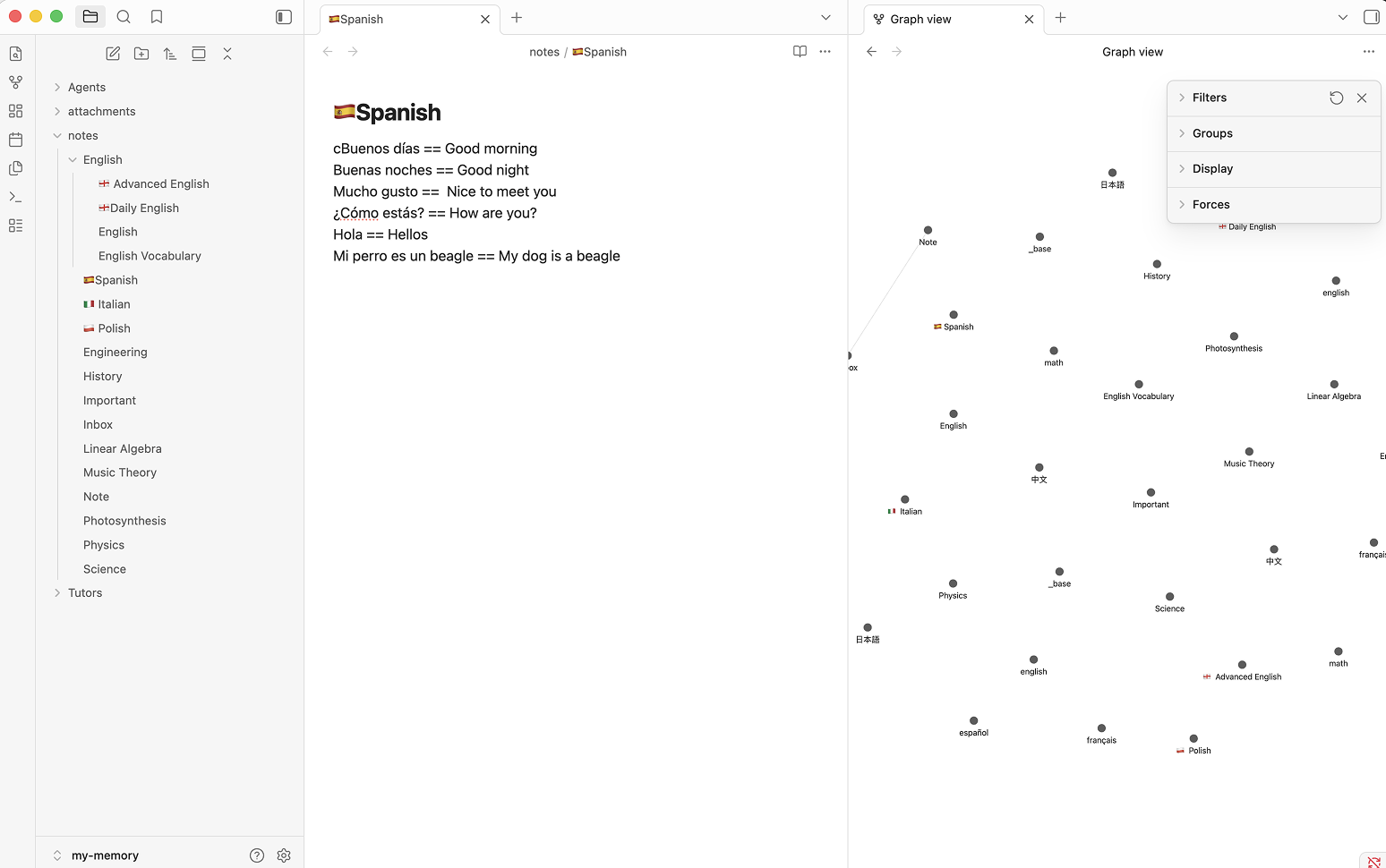
Task: Collapse all folders icon
Action: (227, 54)
